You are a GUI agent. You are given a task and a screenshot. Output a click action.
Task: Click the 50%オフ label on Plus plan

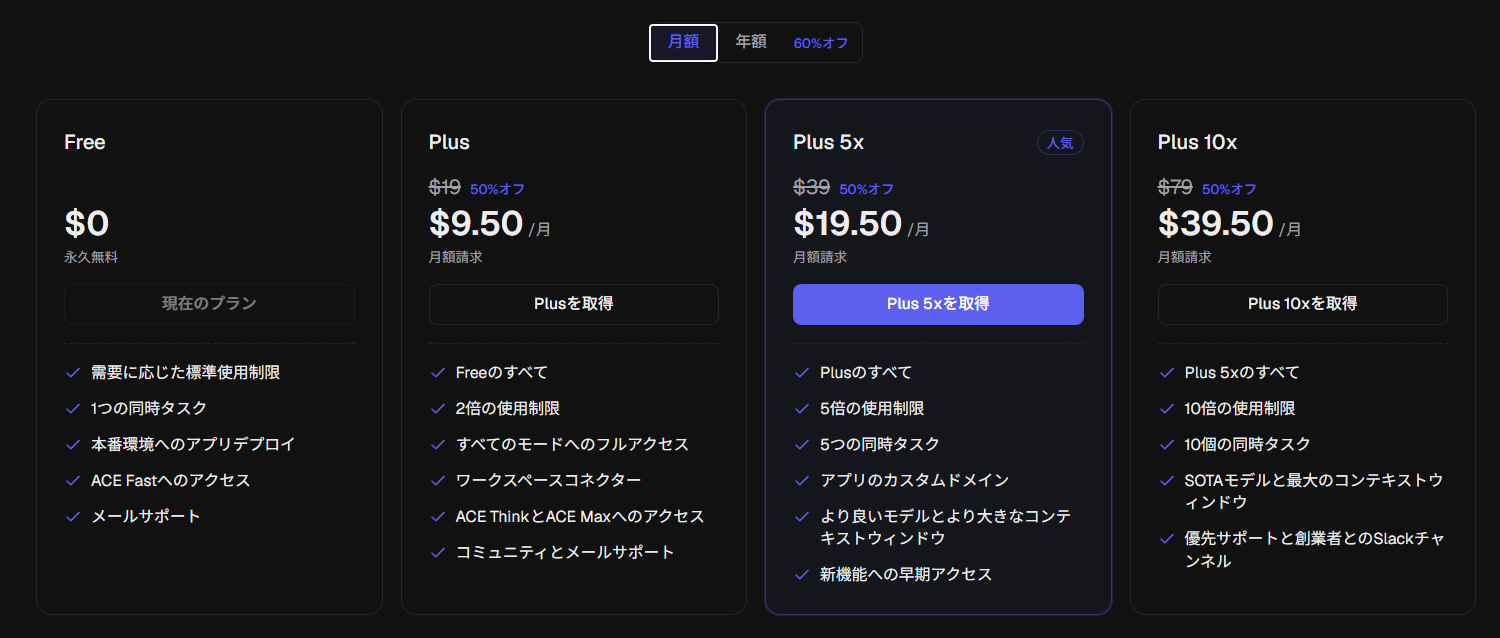pos(497,189)
